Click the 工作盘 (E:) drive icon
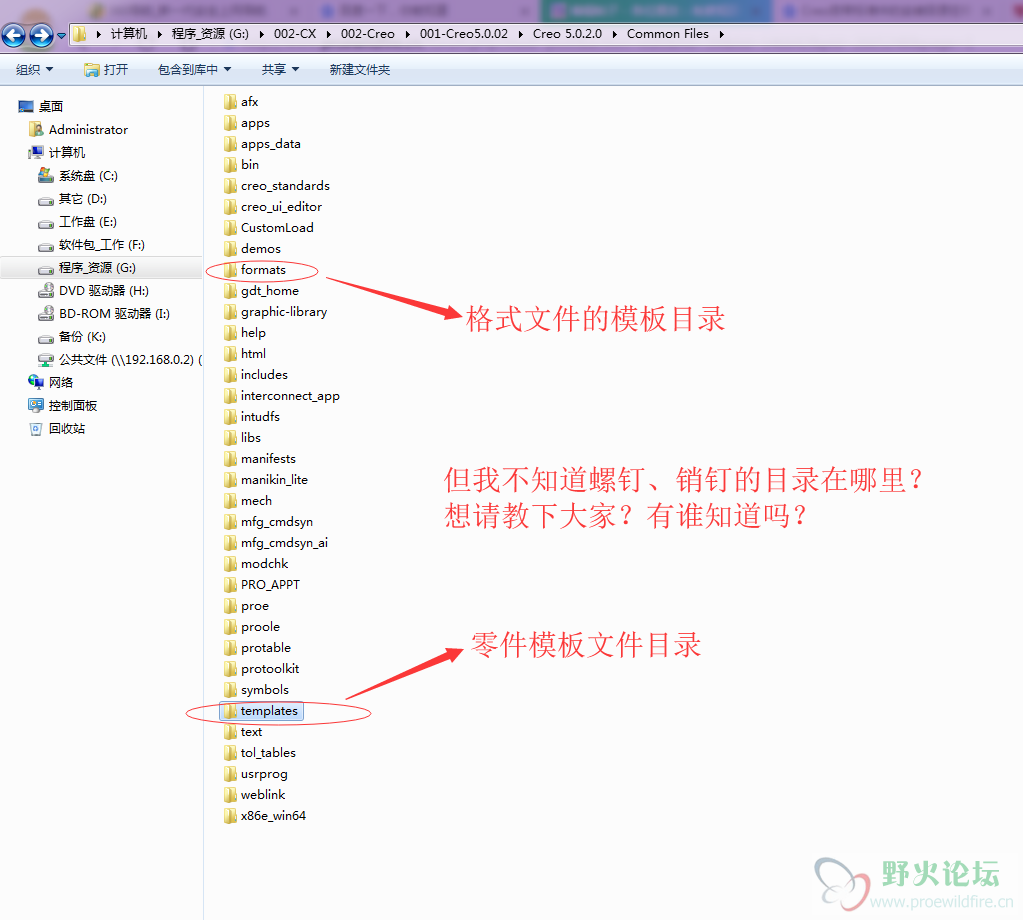1023x920 pixels. pos(46,224)
